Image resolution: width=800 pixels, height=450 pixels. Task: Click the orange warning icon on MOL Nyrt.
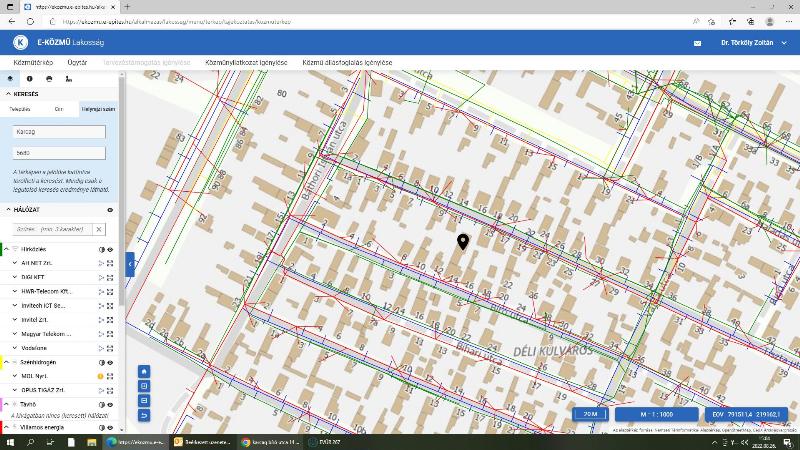(101, 377)
